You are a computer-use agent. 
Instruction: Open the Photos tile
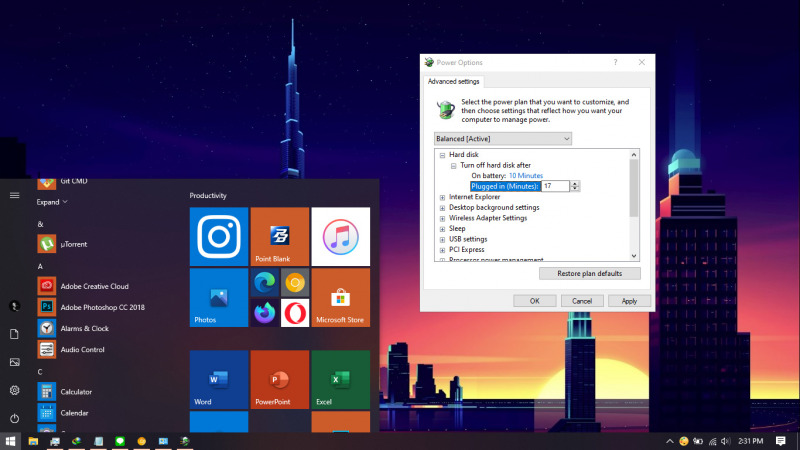(x=219, y=297)
